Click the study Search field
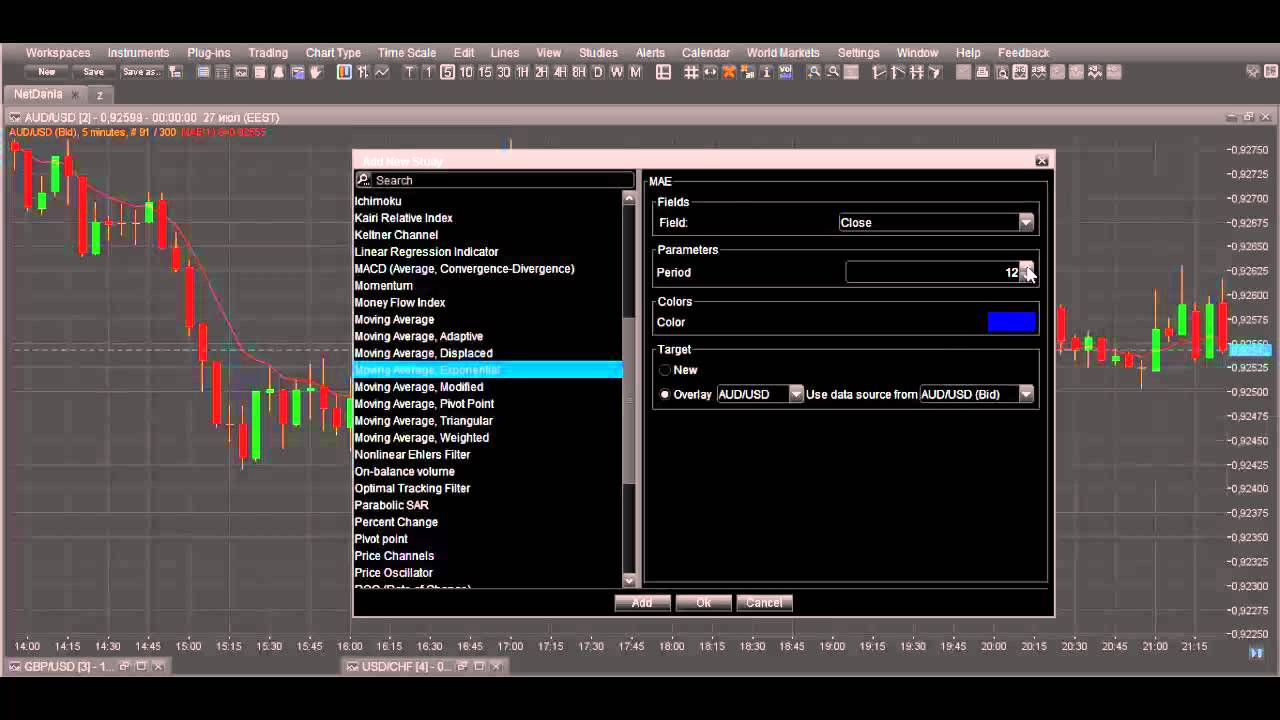The height and width of the screenshot is (720, 1280). (495, 180)
